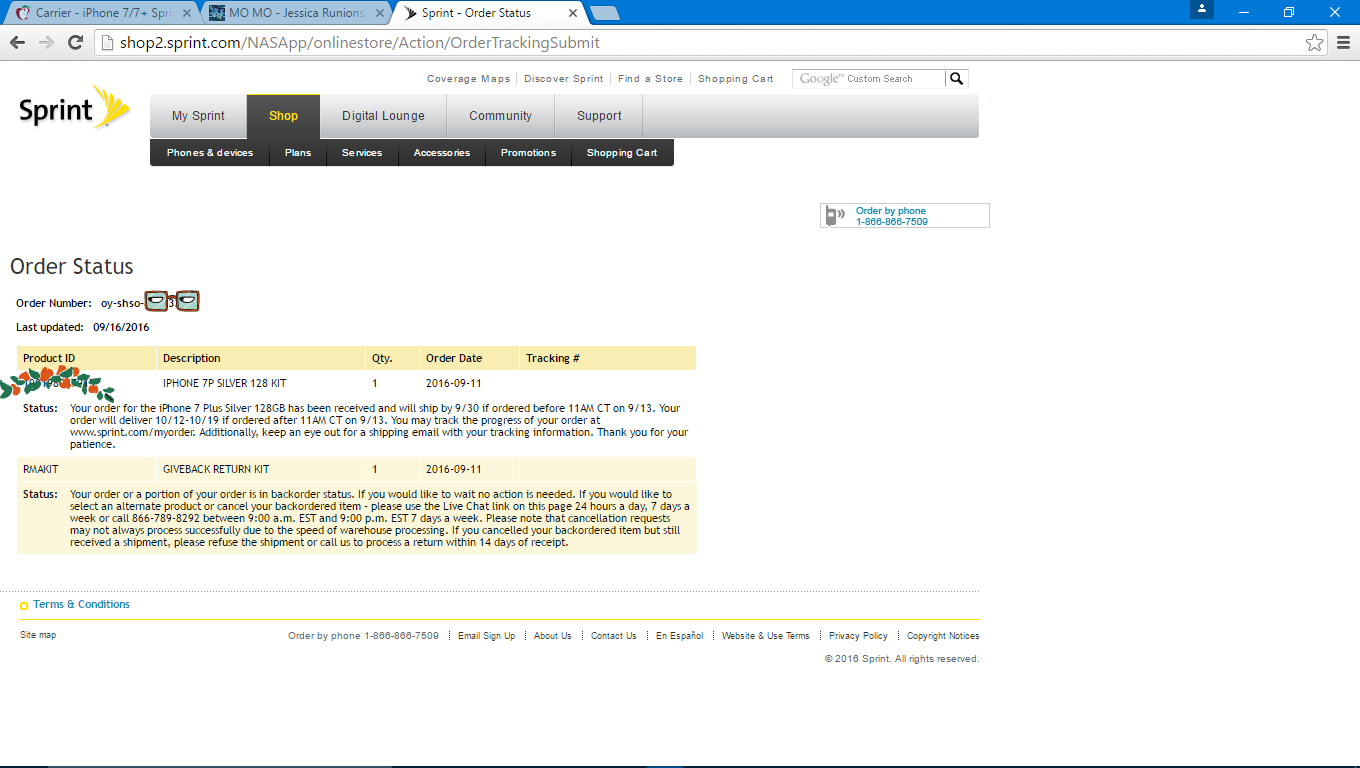Screen dimensions: 1360x768
Task: Reload the page with refresh icon
Action: coord(75,43)
